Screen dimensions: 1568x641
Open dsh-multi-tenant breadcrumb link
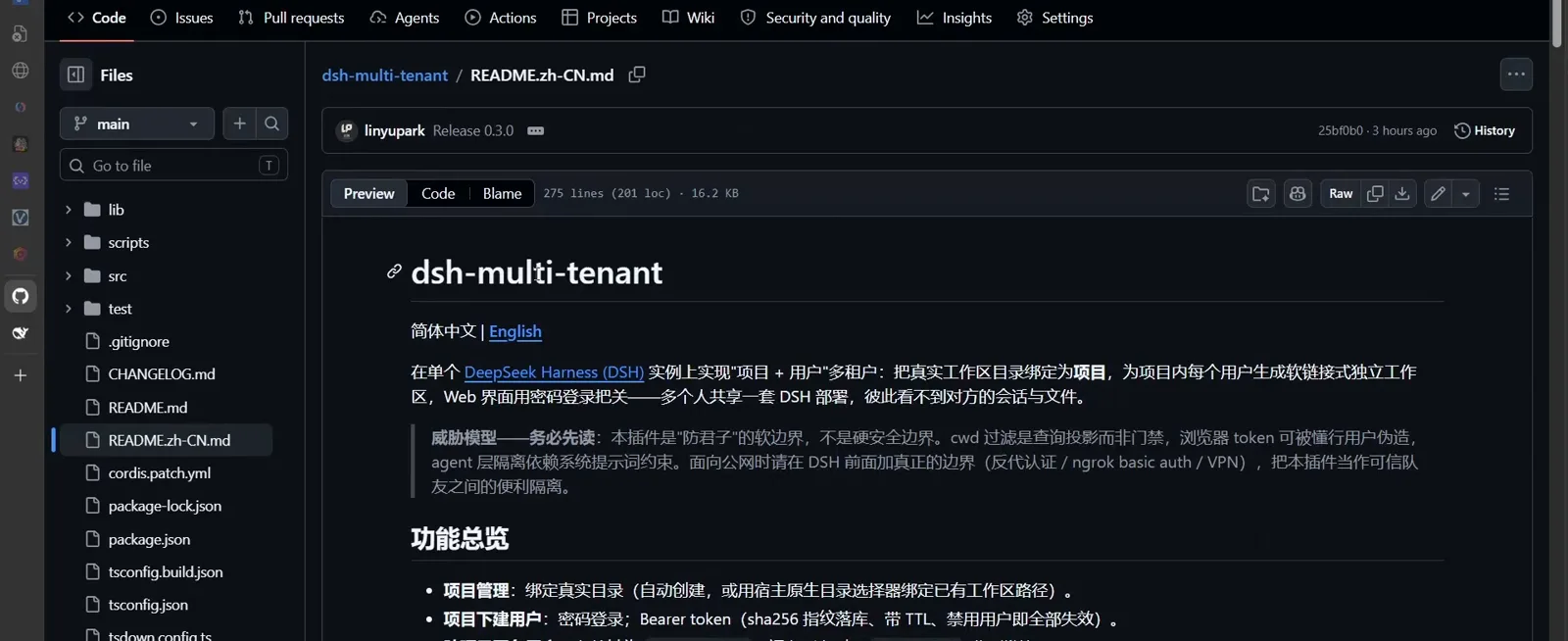[384, 75]
